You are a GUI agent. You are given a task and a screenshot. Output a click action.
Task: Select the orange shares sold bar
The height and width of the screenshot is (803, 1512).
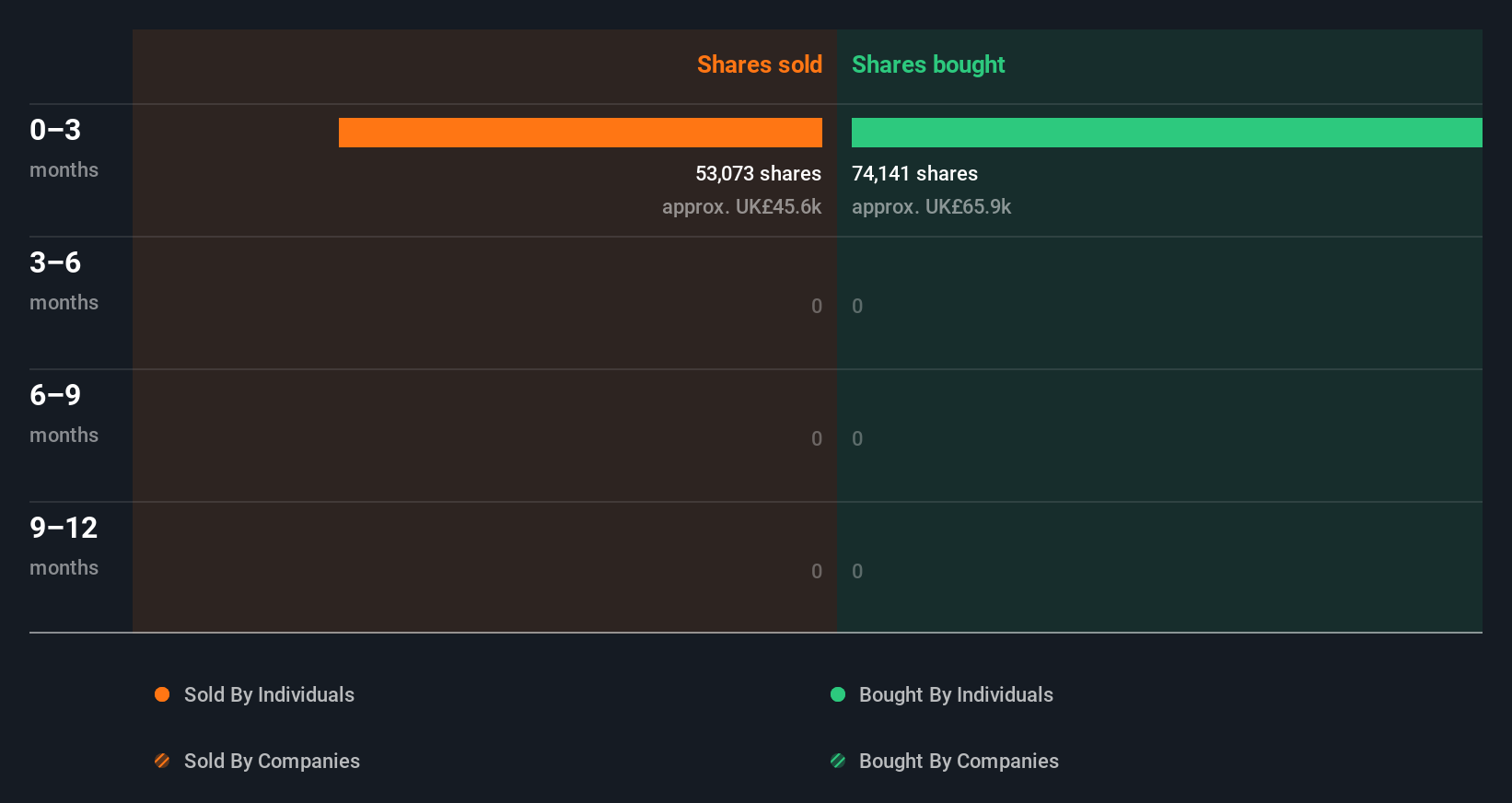(580, 133)
